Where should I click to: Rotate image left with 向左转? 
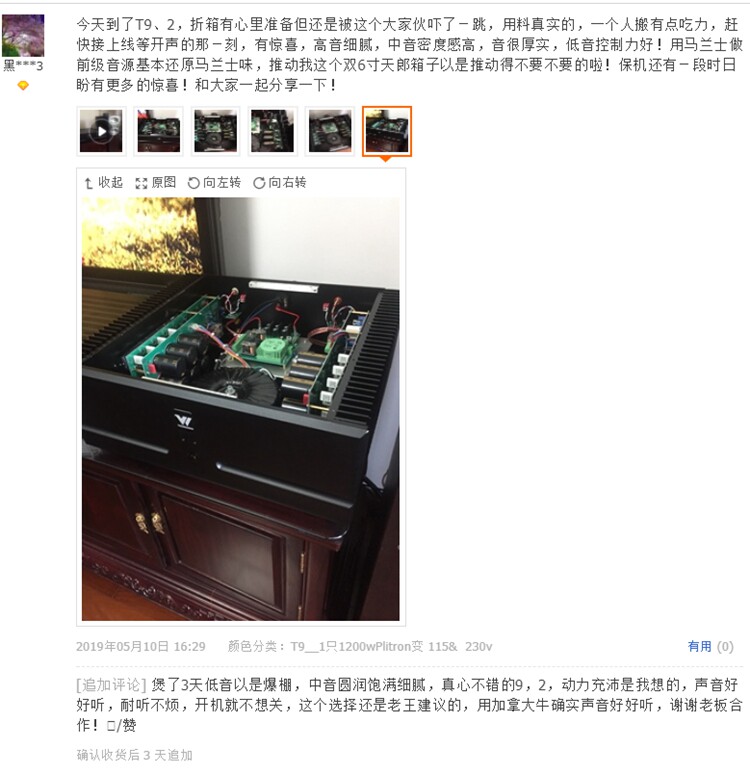[214, 183]
